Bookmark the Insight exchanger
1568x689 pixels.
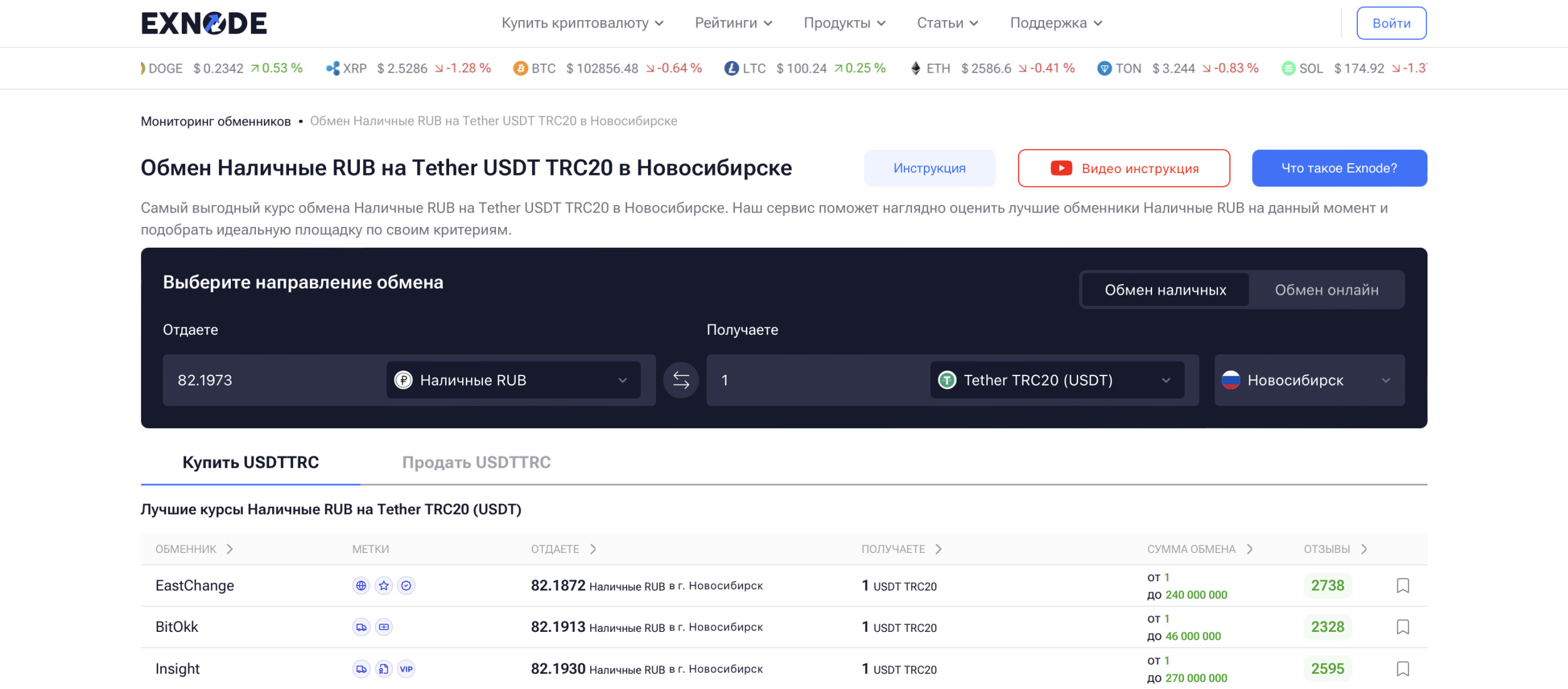click(1403, 669)
